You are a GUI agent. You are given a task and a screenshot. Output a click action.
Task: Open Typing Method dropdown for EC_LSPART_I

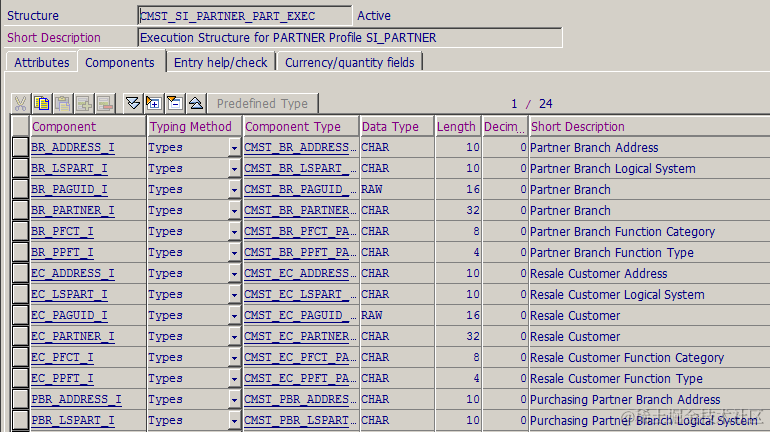pyautogui.click(x=234, y=295)
